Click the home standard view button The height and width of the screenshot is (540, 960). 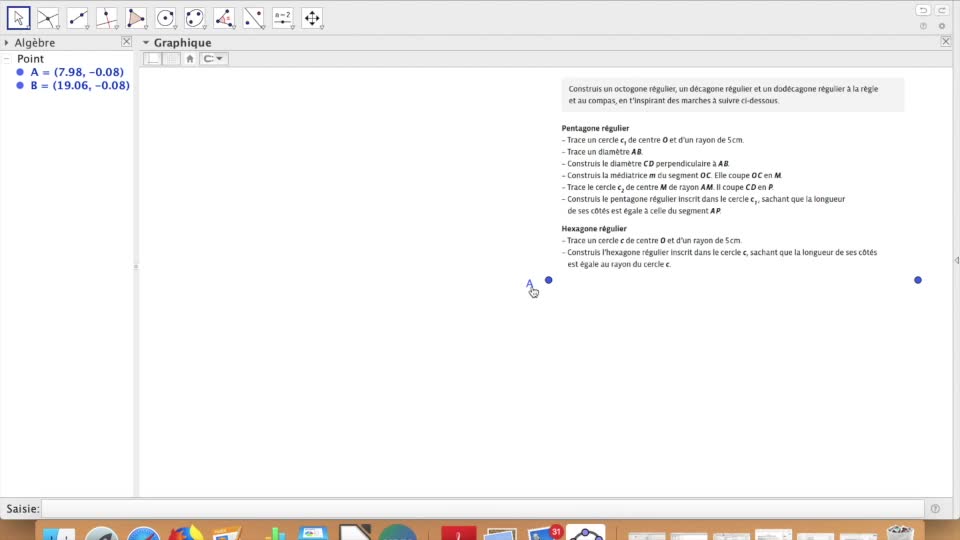click(190, 59)
